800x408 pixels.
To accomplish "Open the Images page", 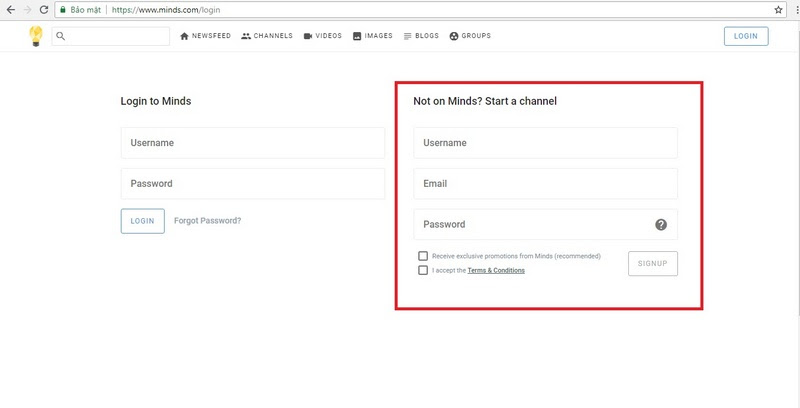I will click(x=372, y=36).
